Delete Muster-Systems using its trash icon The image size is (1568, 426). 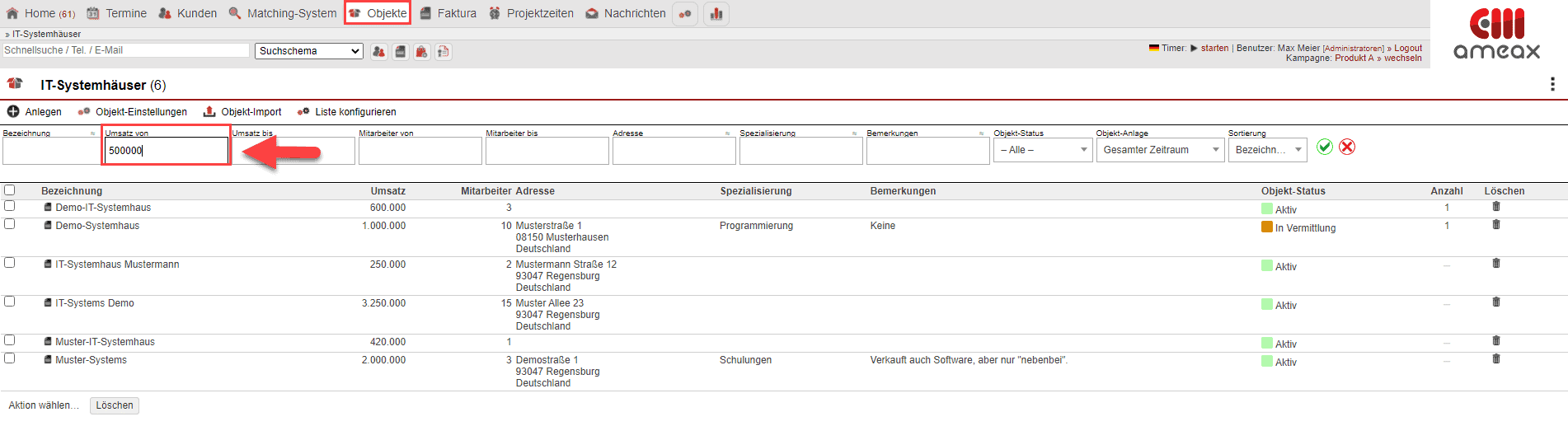[x=1495, y=359]
